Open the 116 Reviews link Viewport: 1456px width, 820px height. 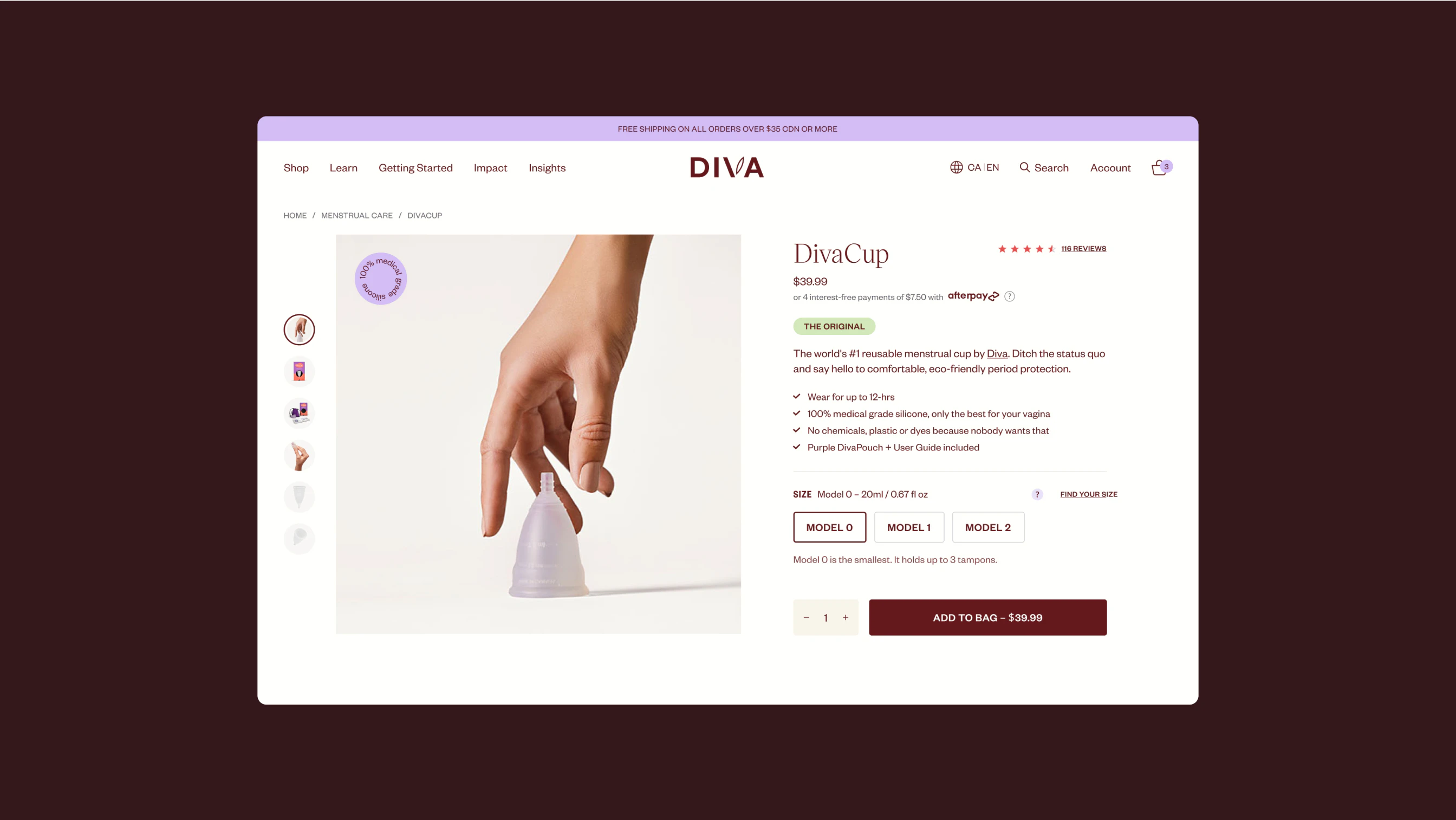point(1083,249)
